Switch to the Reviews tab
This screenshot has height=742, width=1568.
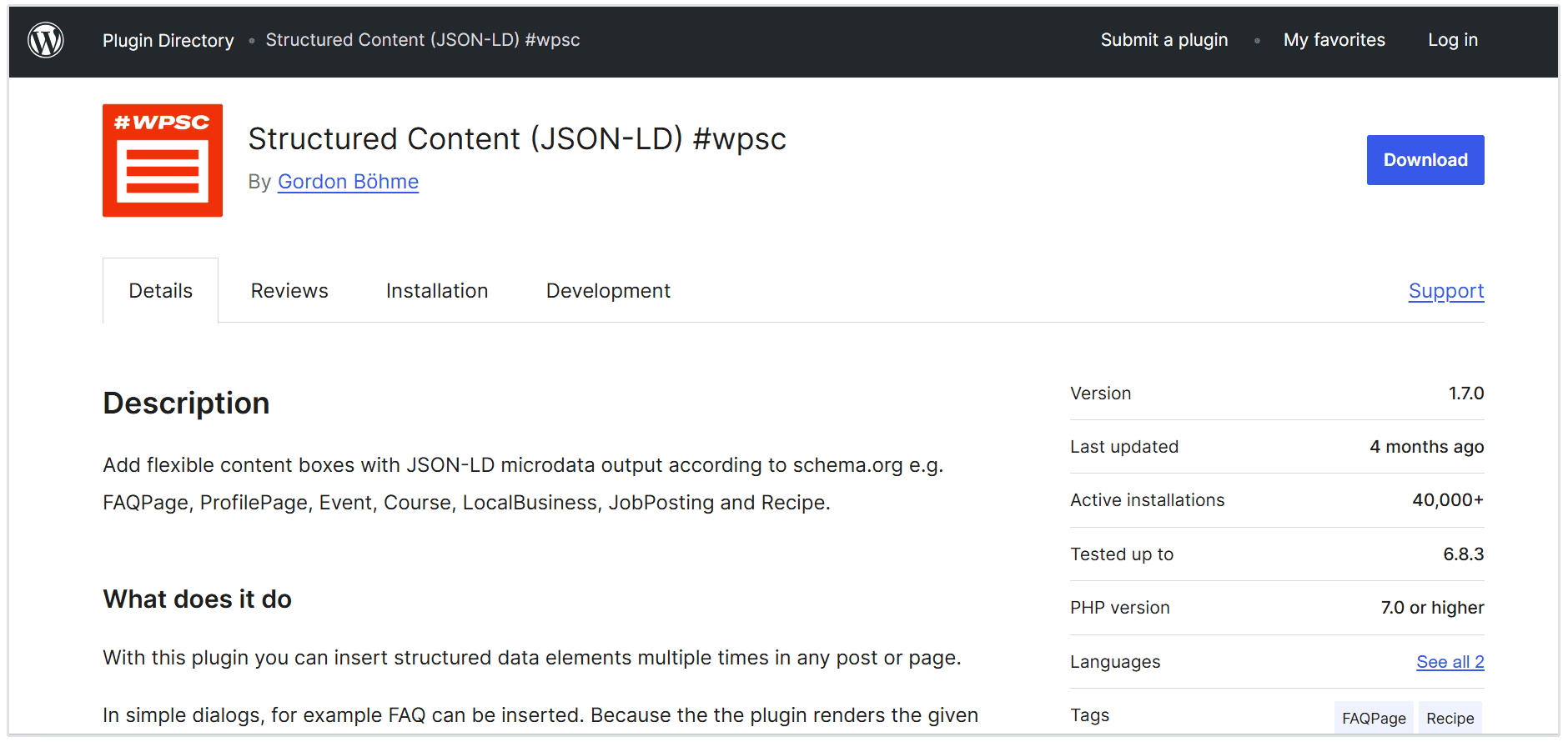click(289, 291)
